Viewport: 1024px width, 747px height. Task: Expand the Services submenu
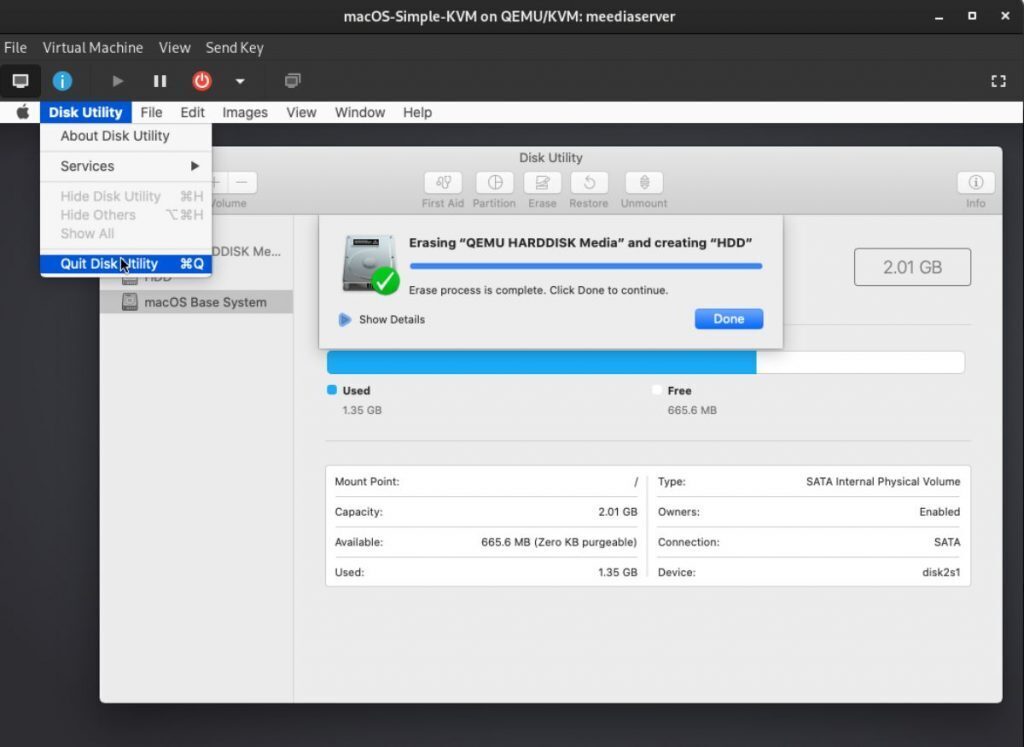tap(88, 166)
